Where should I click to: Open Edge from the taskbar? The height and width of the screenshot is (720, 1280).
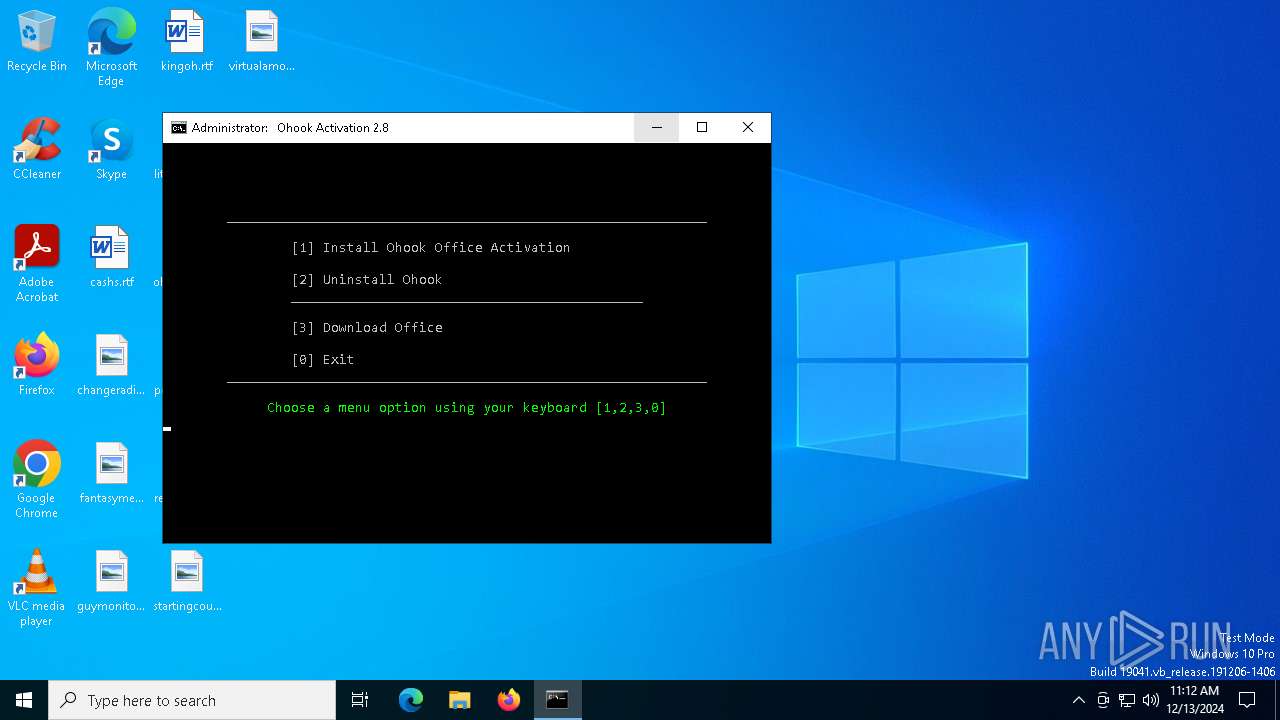(411, 700)
